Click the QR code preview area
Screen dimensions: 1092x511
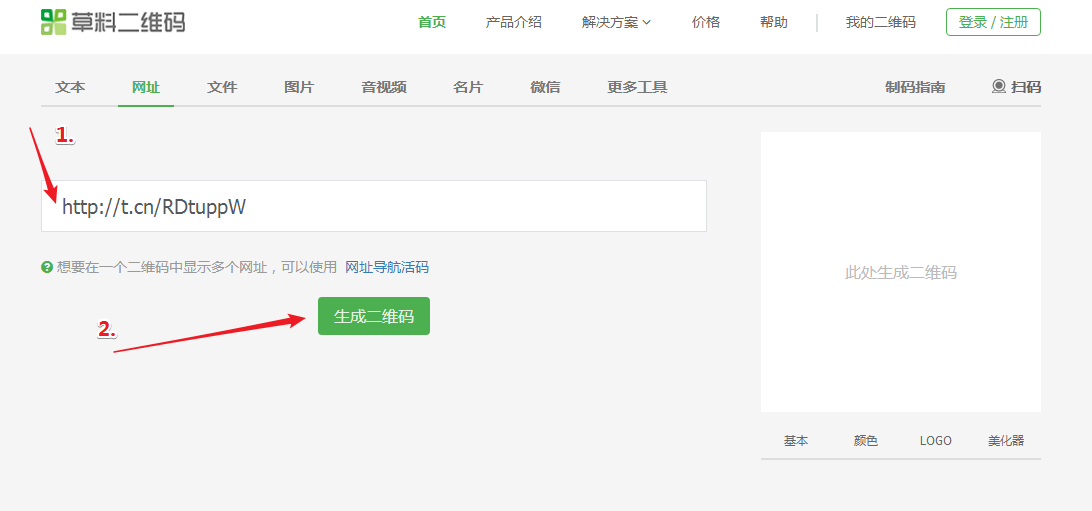point(900,272)
